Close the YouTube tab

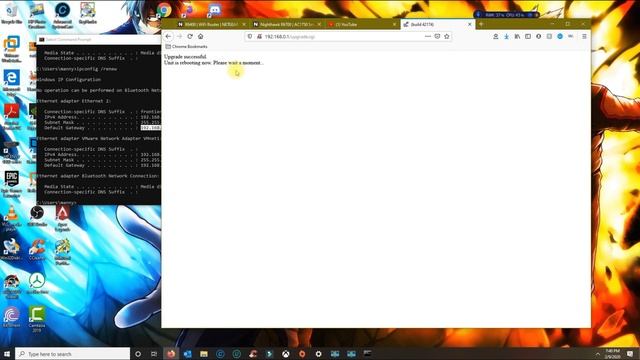tap(394, 24)
